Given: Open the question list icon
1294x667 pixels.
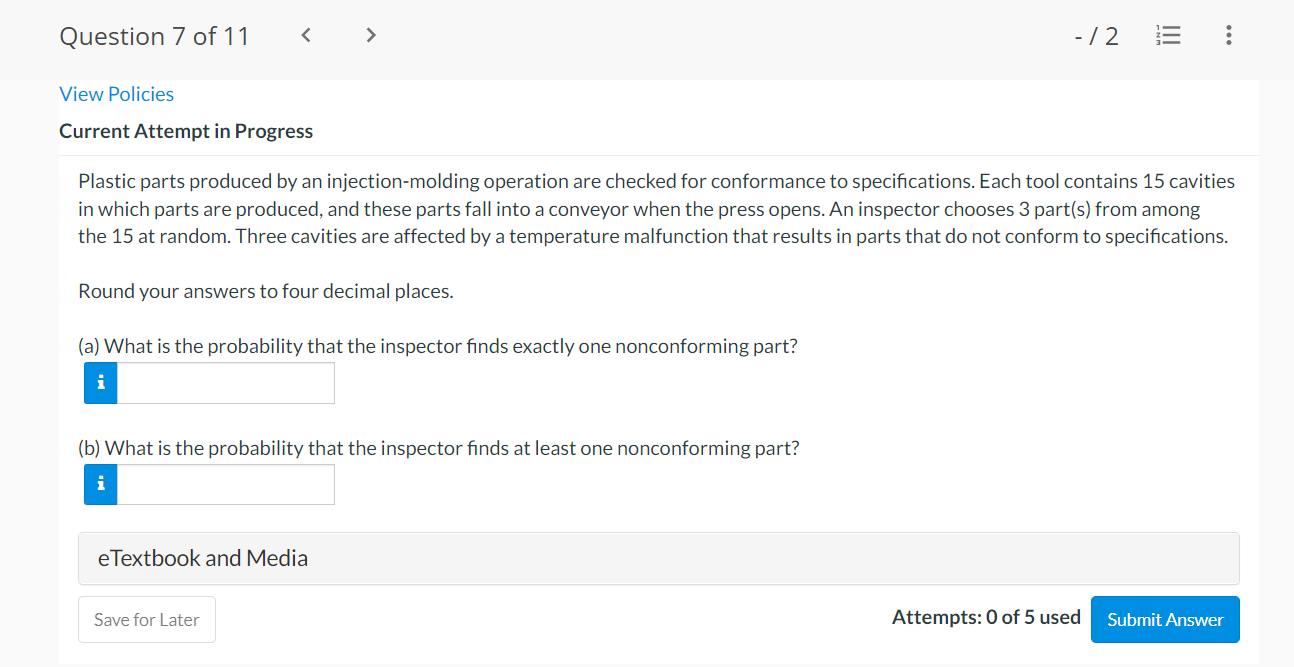Looking at the screenshot, I should tap(1168, 37).
